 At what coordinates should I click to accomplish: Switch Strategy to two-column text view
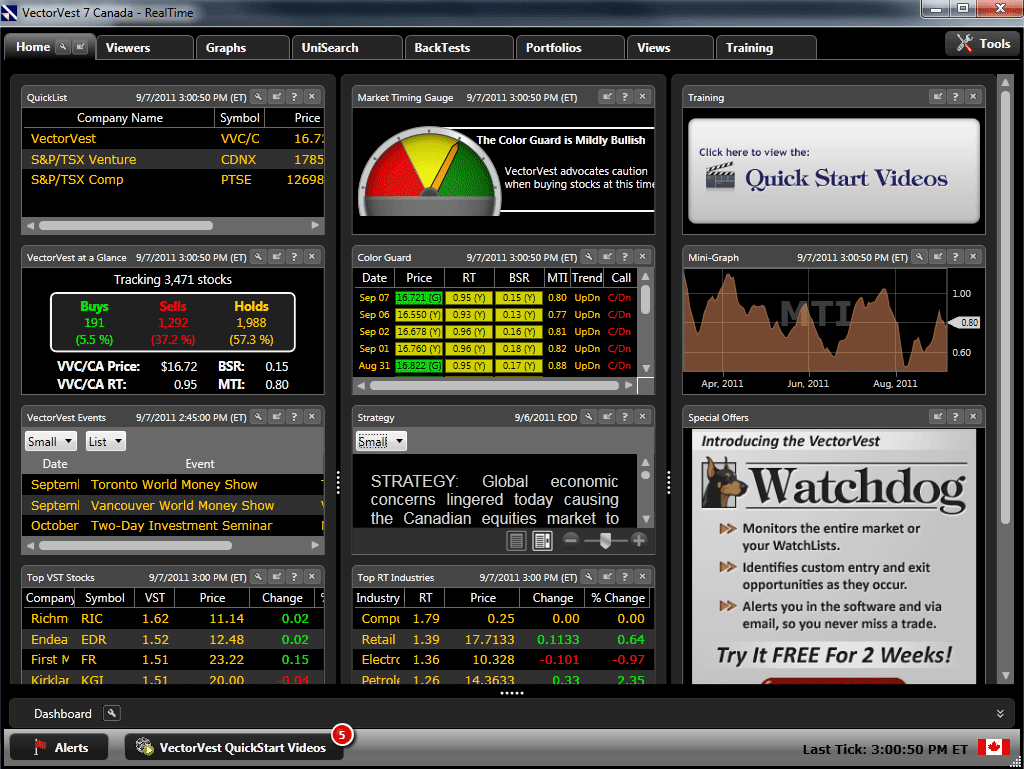[543, 541]
